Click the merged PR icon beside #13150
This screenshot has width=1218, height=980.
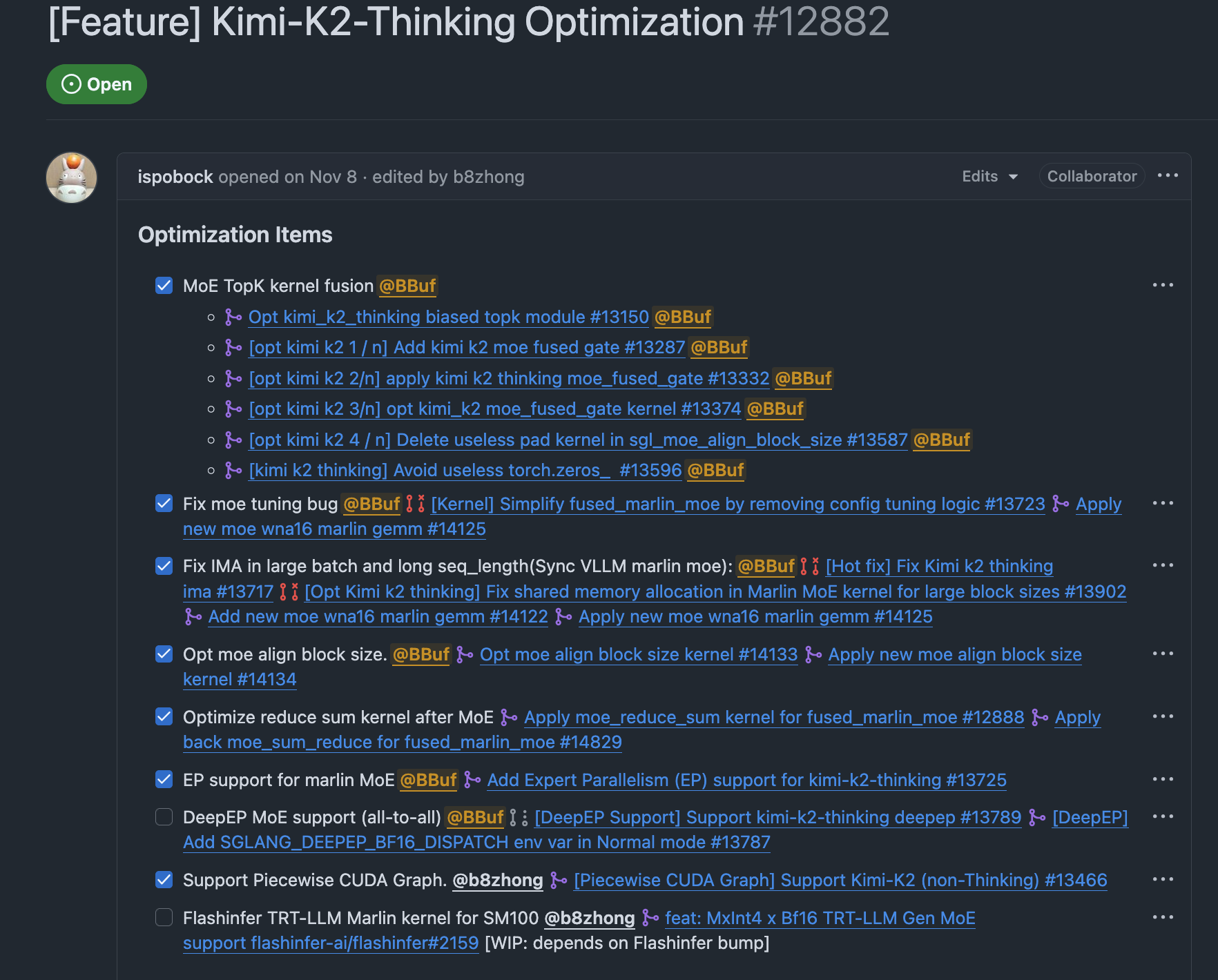pyautogui.click(x=233, y=317)
